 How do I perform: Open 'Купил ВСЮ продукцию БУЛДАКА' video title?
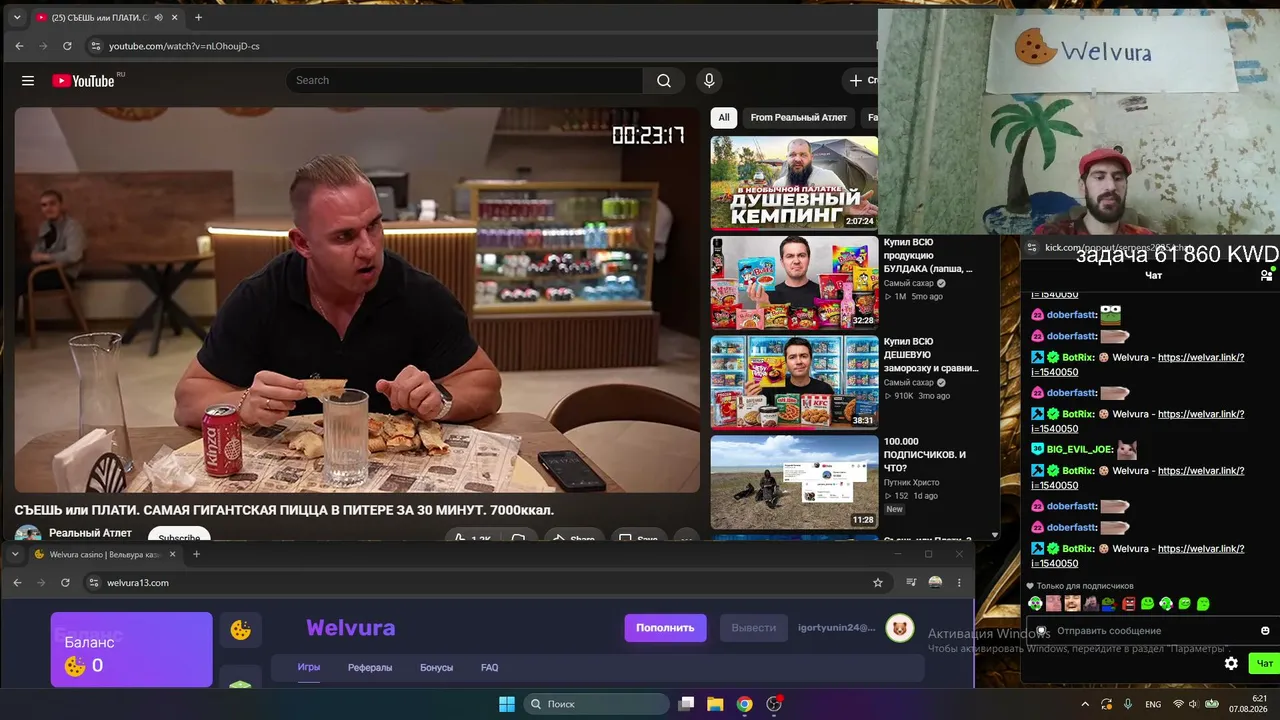(x=928, y=255)
